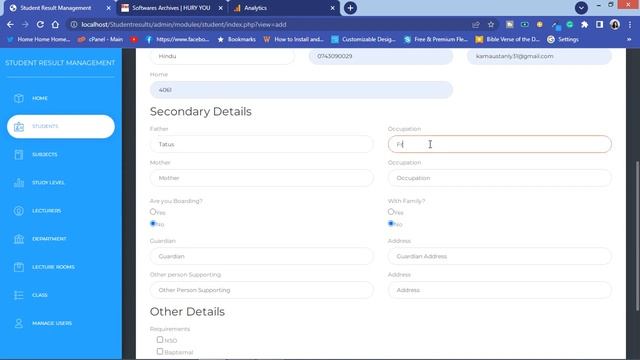Open the Study Level sidebar item
This screenshot has height=360, width=640.
(x=48, y=182)
